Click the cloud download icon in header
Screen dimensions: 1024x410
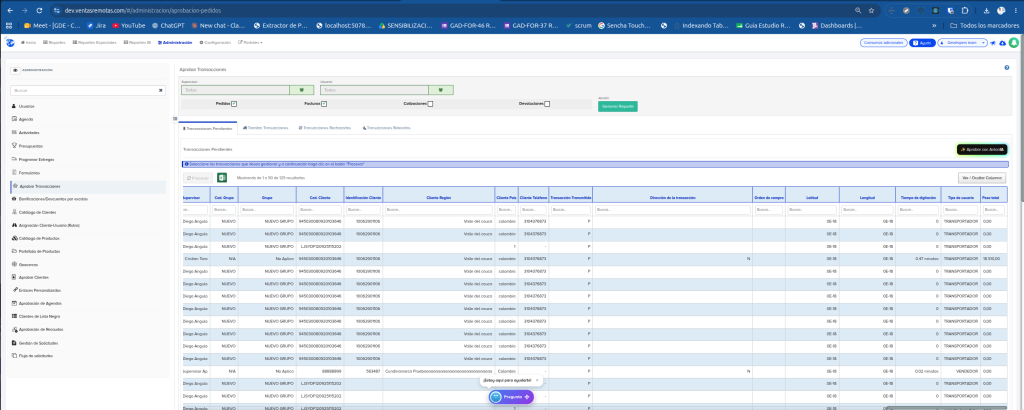coord(1002,43)
